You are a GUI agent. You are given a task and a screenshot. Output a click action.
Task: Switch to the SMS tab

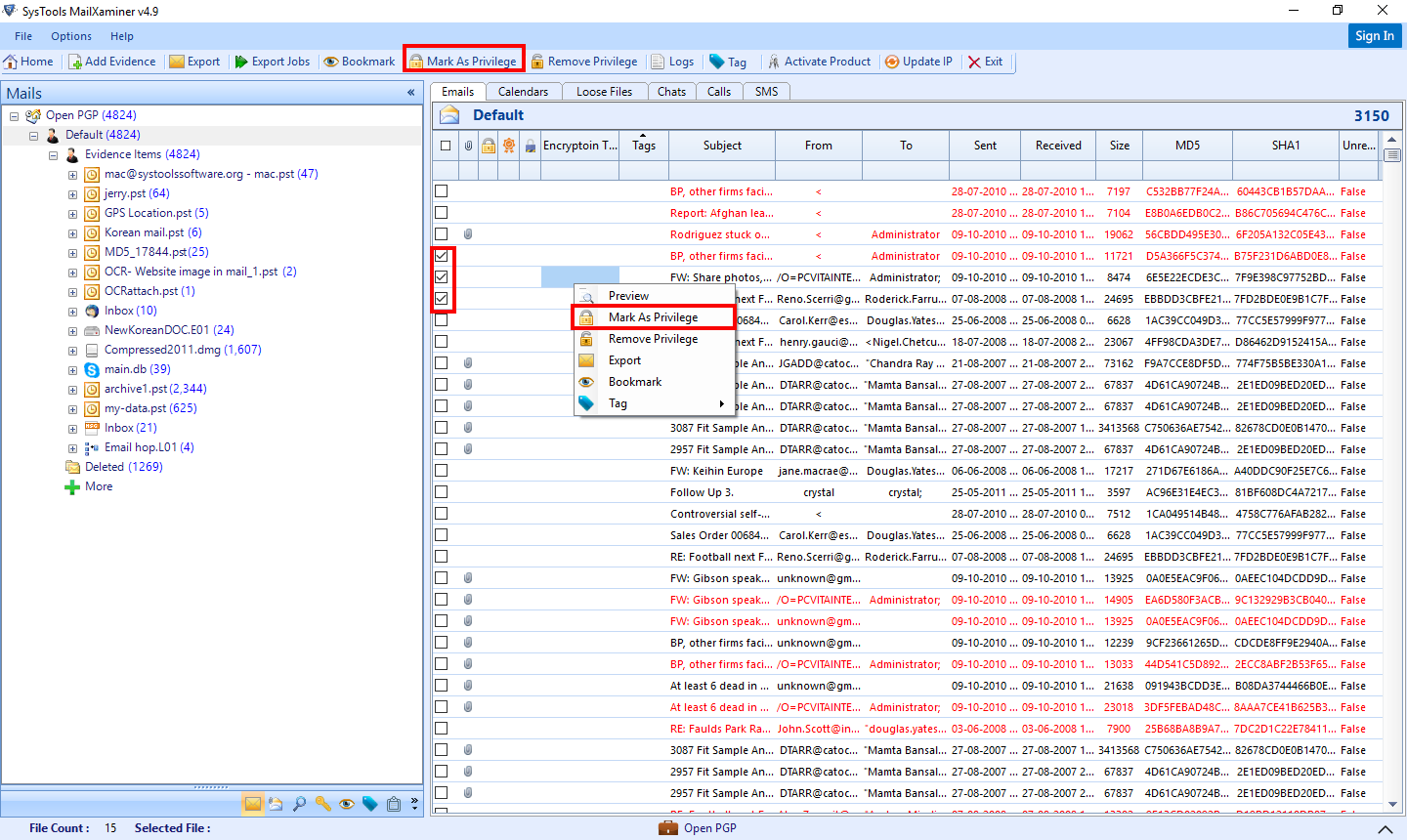767,92
